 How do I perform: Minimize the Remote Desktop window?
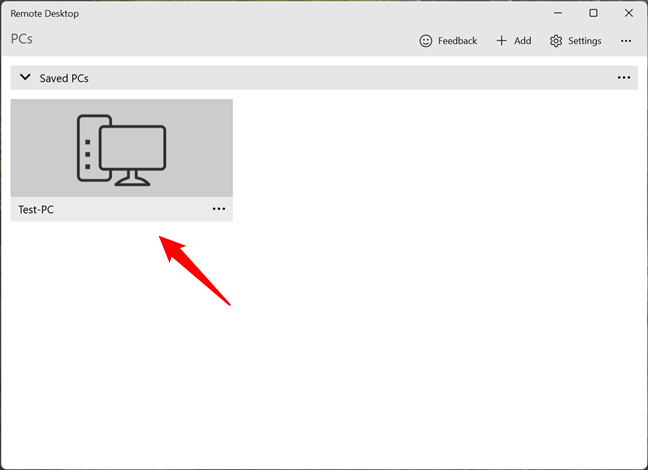[557, 13]
